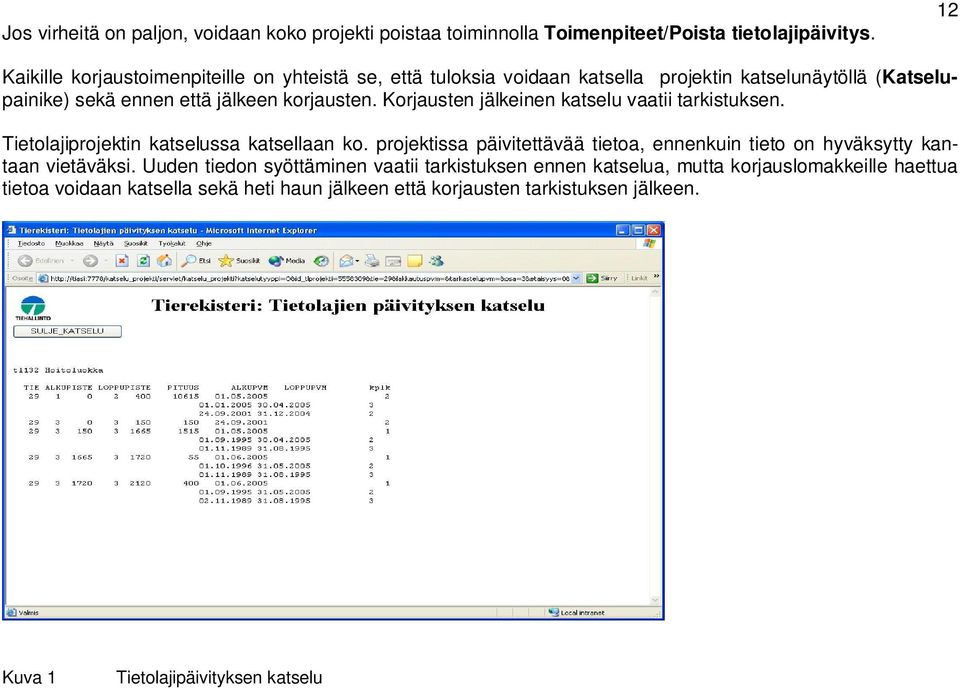
Task: Click the 'Kuva 1' figure label
Action: tap(29, 678)
